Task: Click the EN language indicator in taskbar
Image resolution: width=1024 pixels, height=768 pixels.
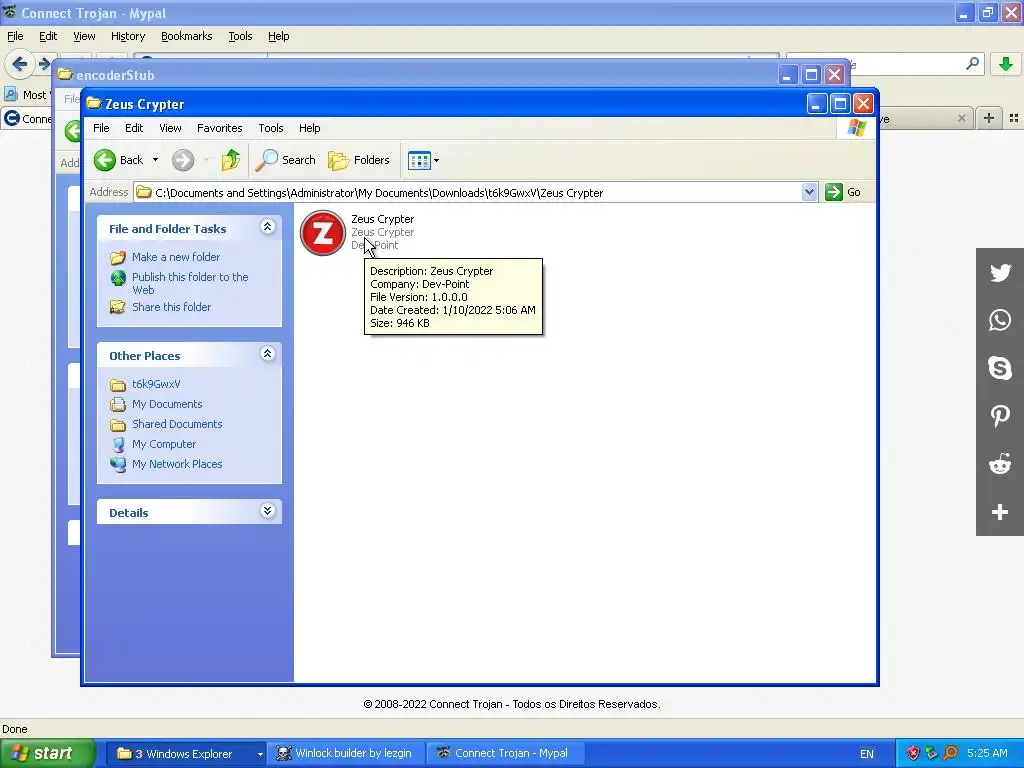Action: point(867,754)
